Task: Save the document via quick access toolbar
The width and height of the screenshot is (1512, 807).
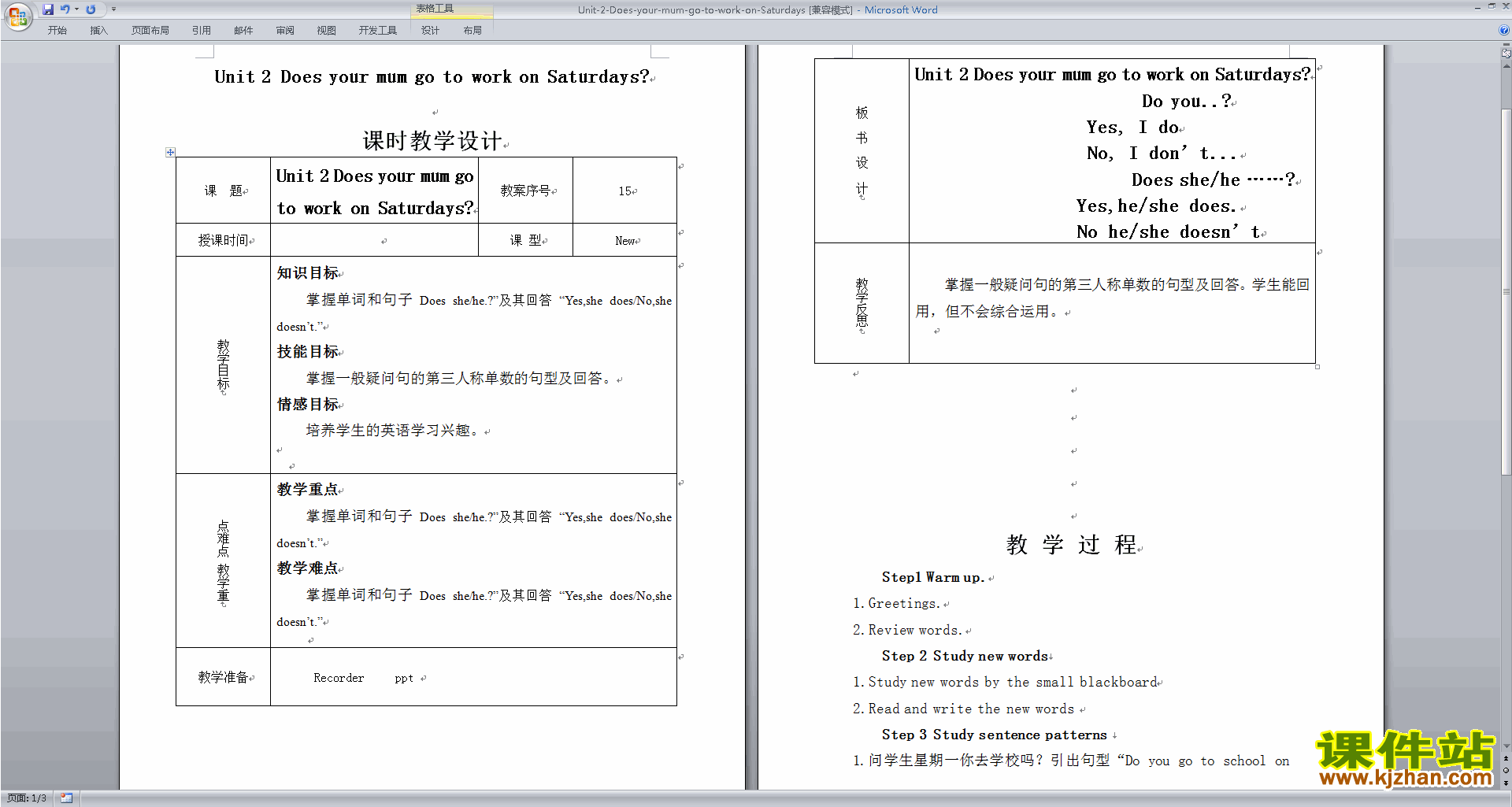Action: pyautogui.click(x=48, y=9)
